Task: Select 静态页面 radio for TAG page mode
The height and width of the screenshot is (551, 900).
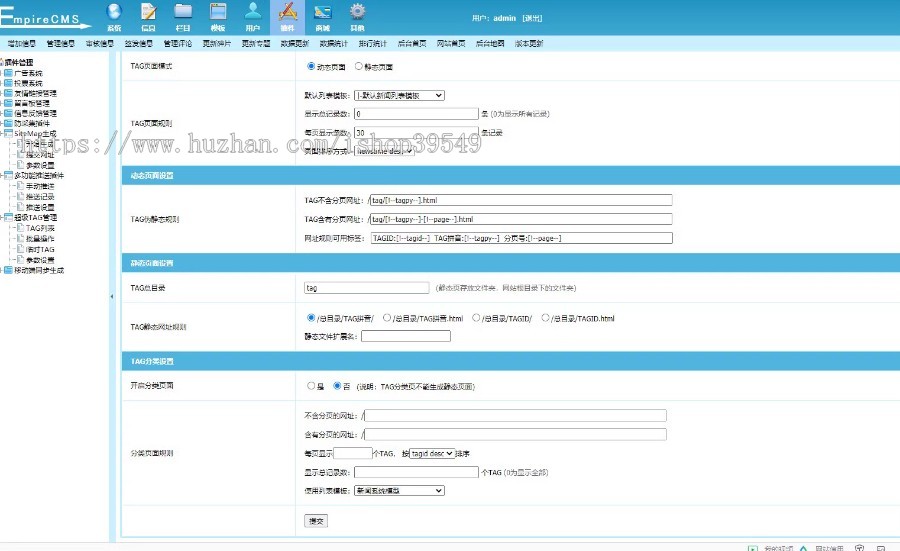Action: (359, 67)
